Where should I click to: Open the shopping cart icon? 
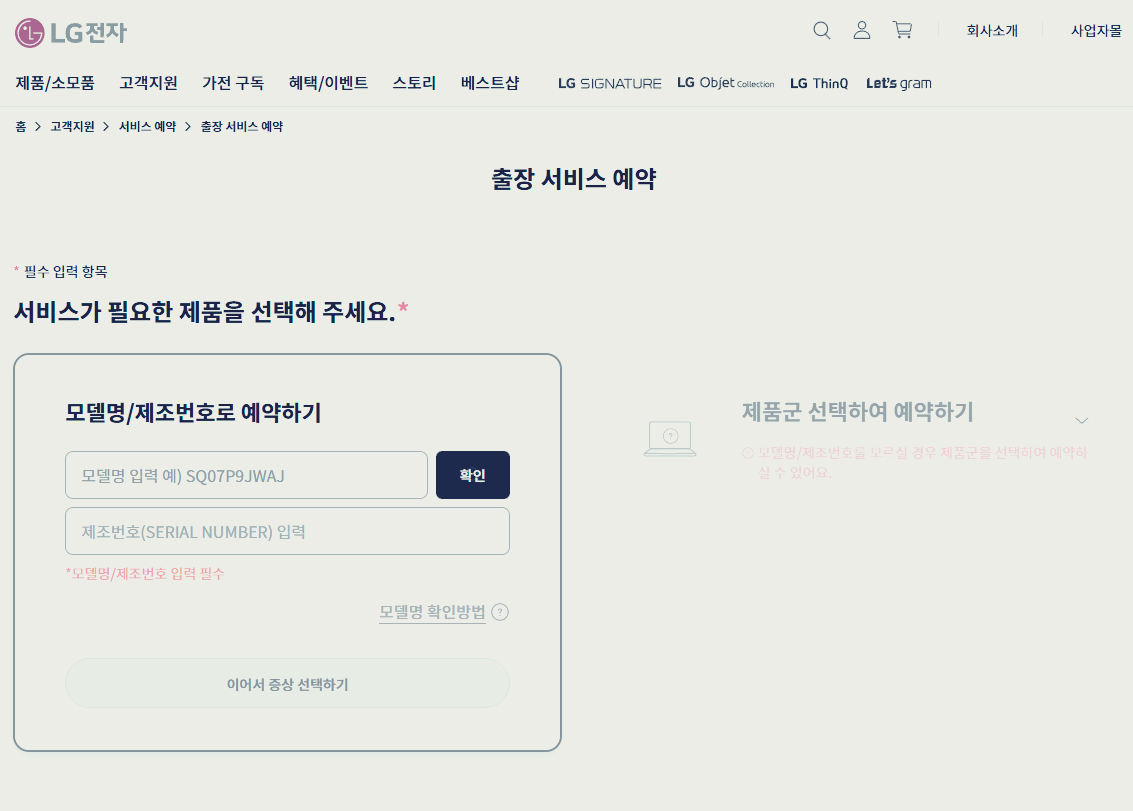[x=902, y=30]
